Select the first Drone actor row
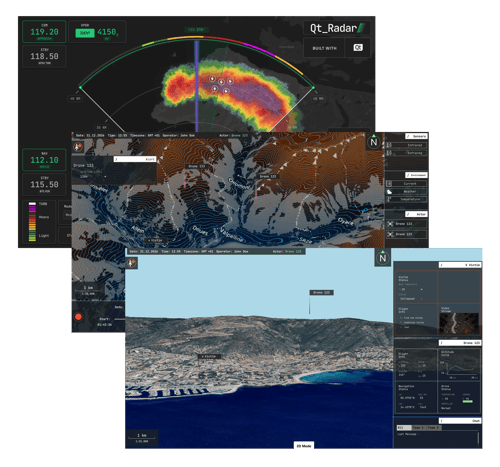The height and width of the screenshot is (467, 500). coord(406,224)
